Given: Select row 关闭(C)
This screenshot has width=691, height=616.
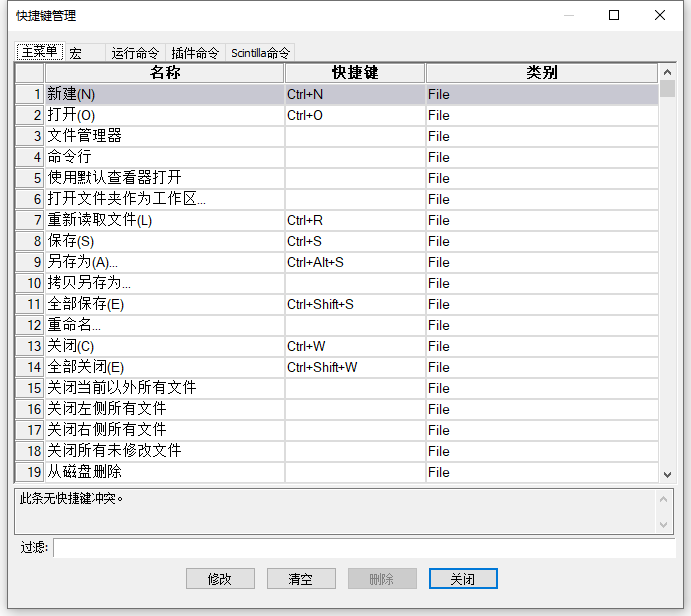Looking at the screenshot, I should tap(337, 346).
